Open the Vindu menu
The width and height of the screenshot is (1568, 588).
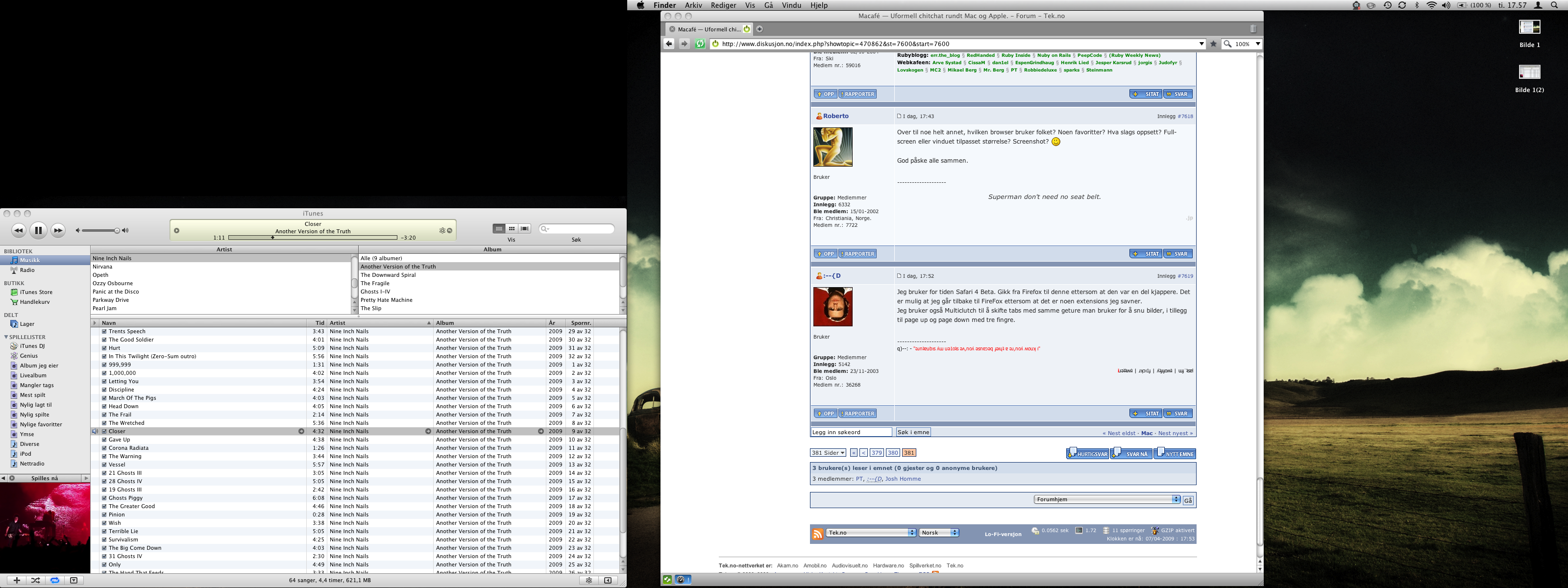click(791, 5)
